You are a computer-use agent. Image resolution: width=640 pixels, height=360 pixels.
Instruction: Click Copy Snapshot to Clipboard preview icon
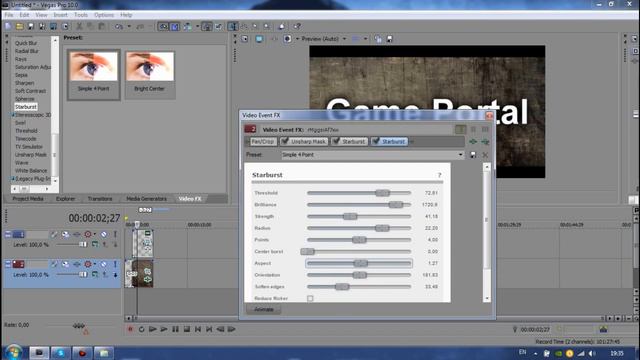pyautogui.click(x=378, y=39)
